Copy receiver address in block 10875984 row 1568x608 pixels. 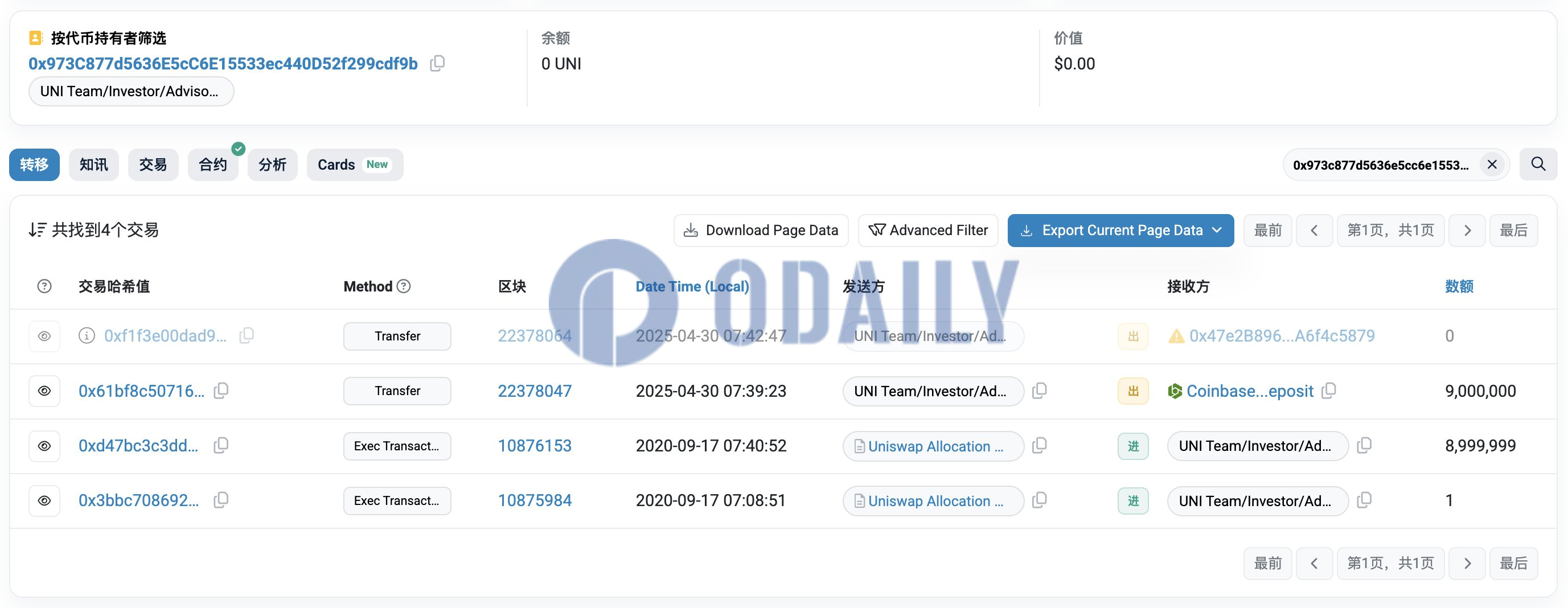[1365, 500]
